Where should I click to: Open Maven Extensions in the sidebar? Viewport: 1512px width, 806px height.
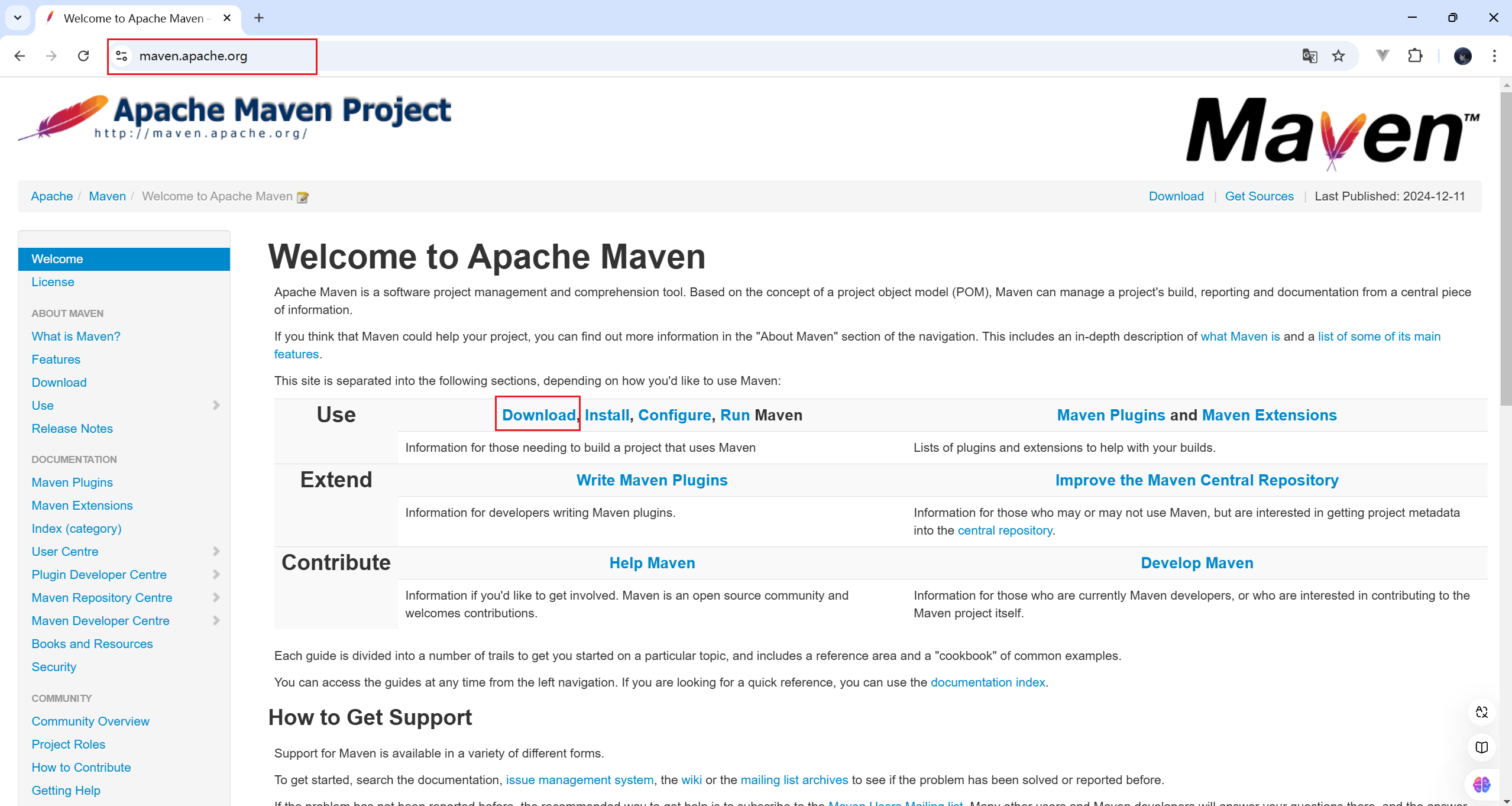pyautogui.click(x=82, y=506)
